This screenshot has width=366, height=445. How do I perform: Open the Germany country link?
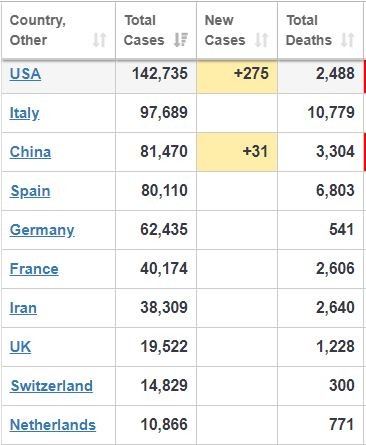pos(42,230)
